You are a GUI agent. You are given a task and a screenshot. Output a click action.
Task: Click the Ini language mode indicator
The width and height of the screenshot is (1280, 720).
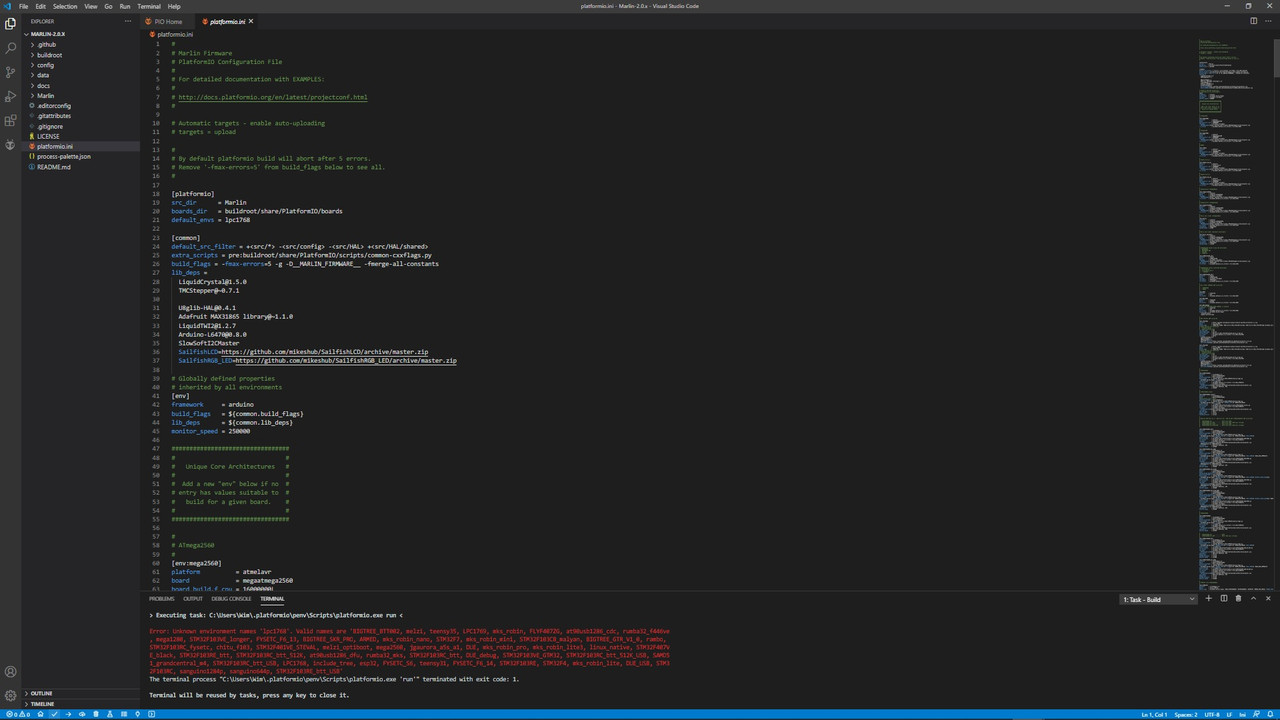pyautogui.click(x=1243, y=714)
